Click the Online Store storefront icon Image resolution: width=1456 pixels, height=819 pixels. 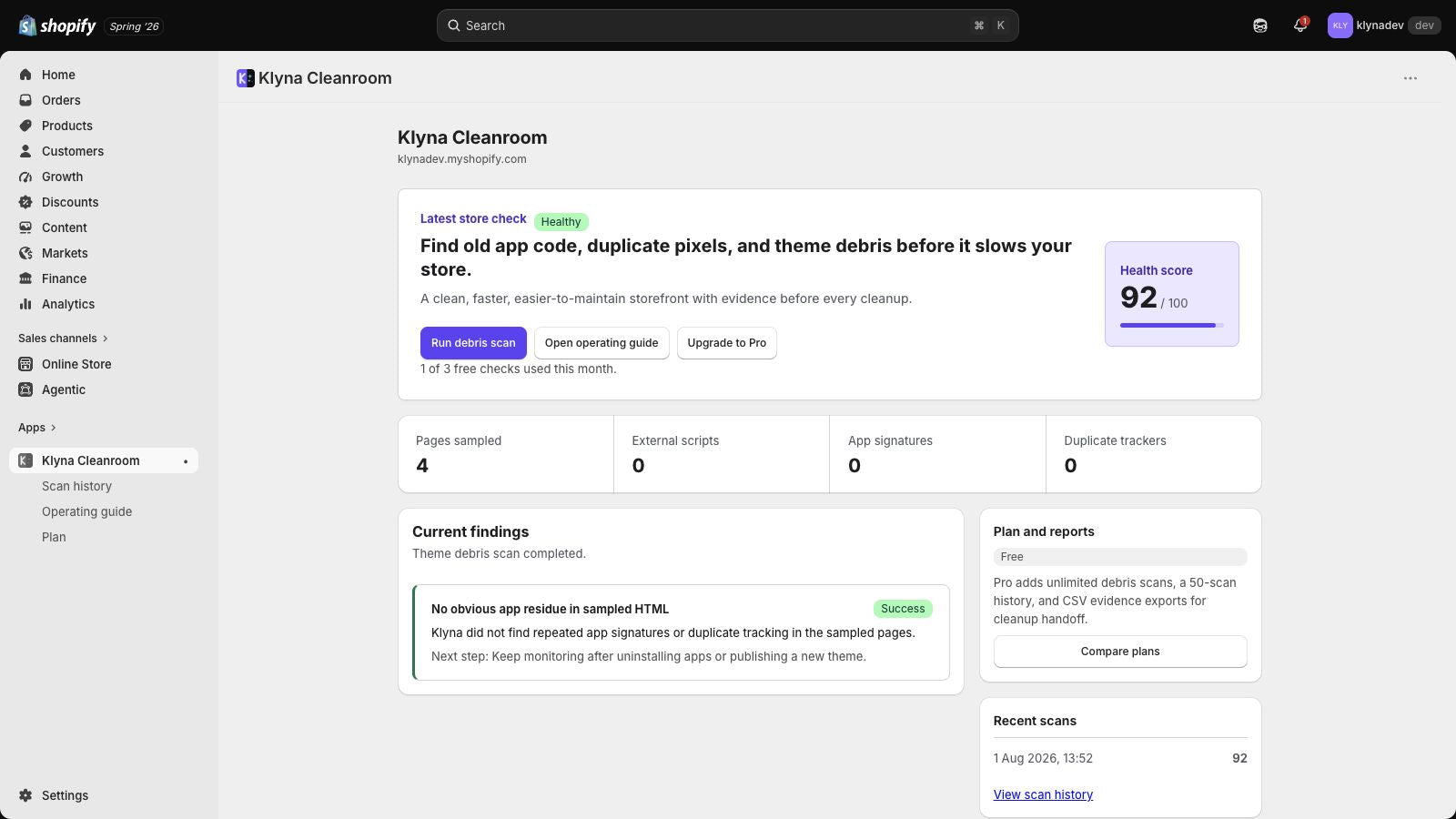pos(25,364)
